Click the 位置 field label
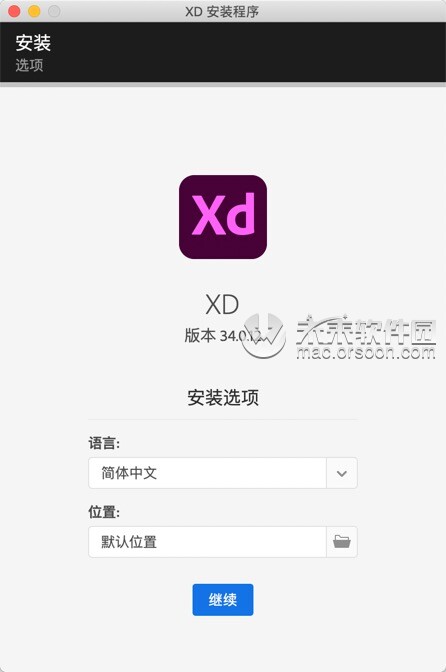446x672 pixels. (104, 512)
